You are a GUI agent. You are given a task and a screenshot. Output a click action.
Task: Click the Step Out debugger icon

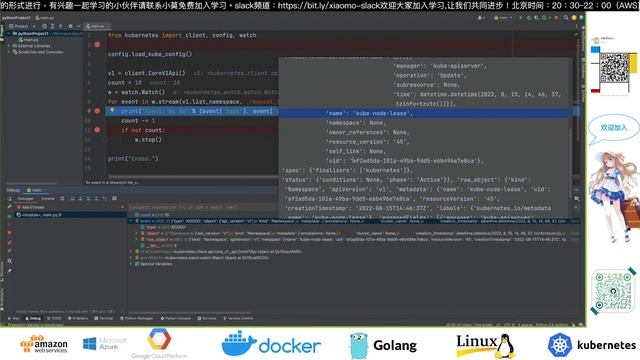[x=96, y=199]
